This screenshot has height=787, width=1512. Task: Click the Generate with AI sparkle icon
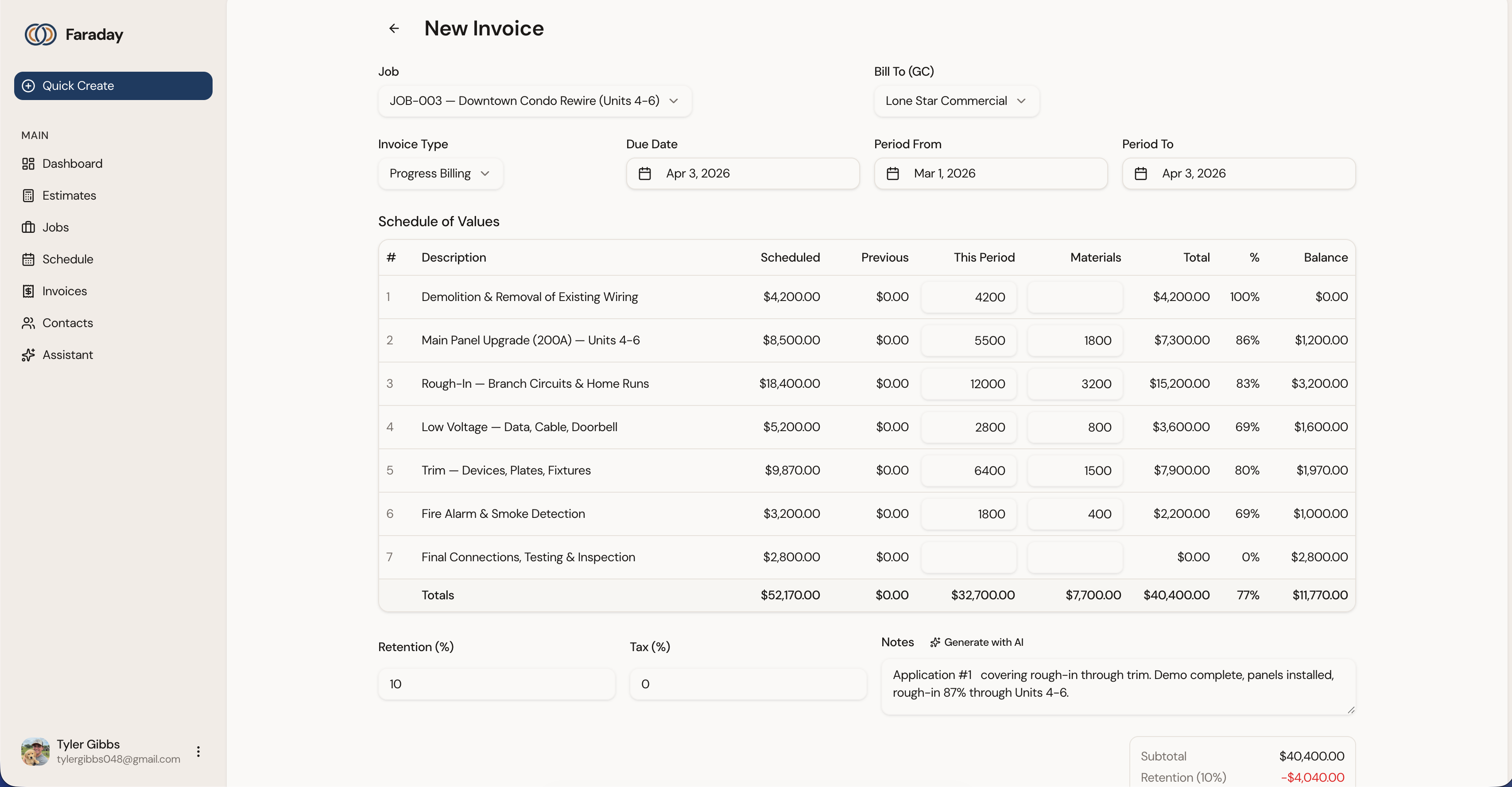[x=935, y=642]
